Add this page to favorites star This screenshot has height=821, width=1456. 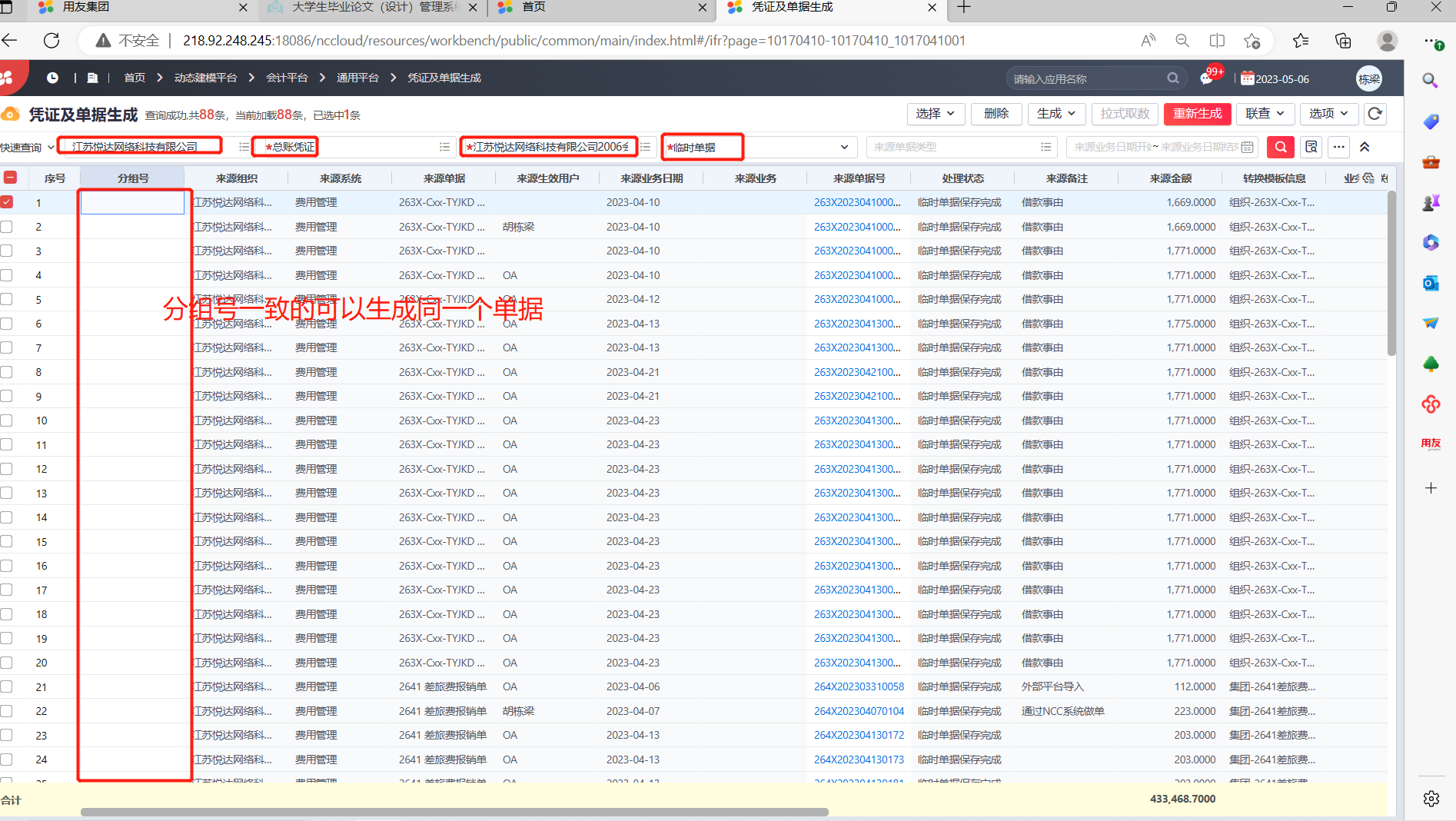[1252, 41]
